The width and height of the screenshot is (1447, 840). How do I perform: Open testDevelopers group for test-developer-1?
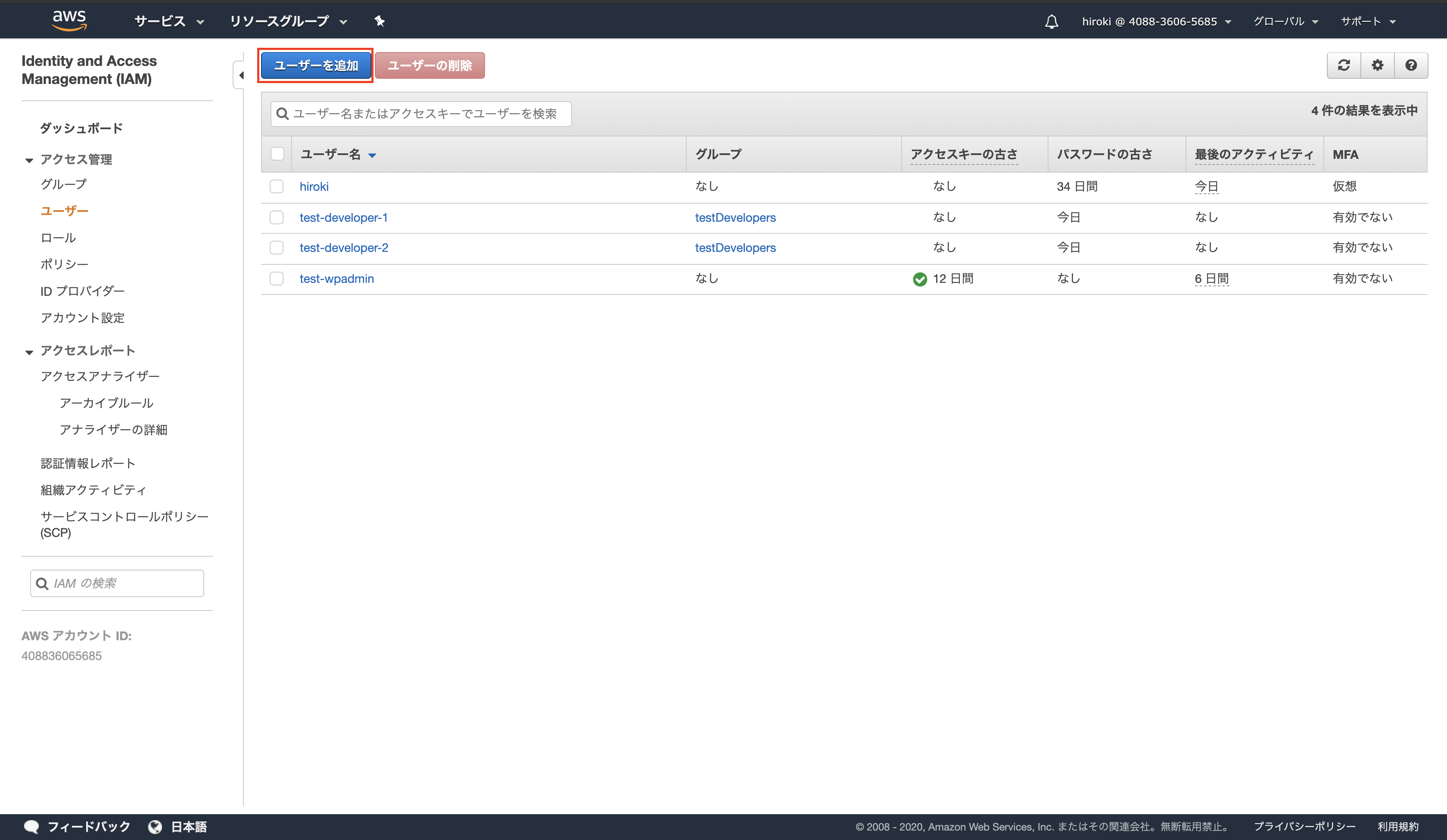tap(735, 217)
